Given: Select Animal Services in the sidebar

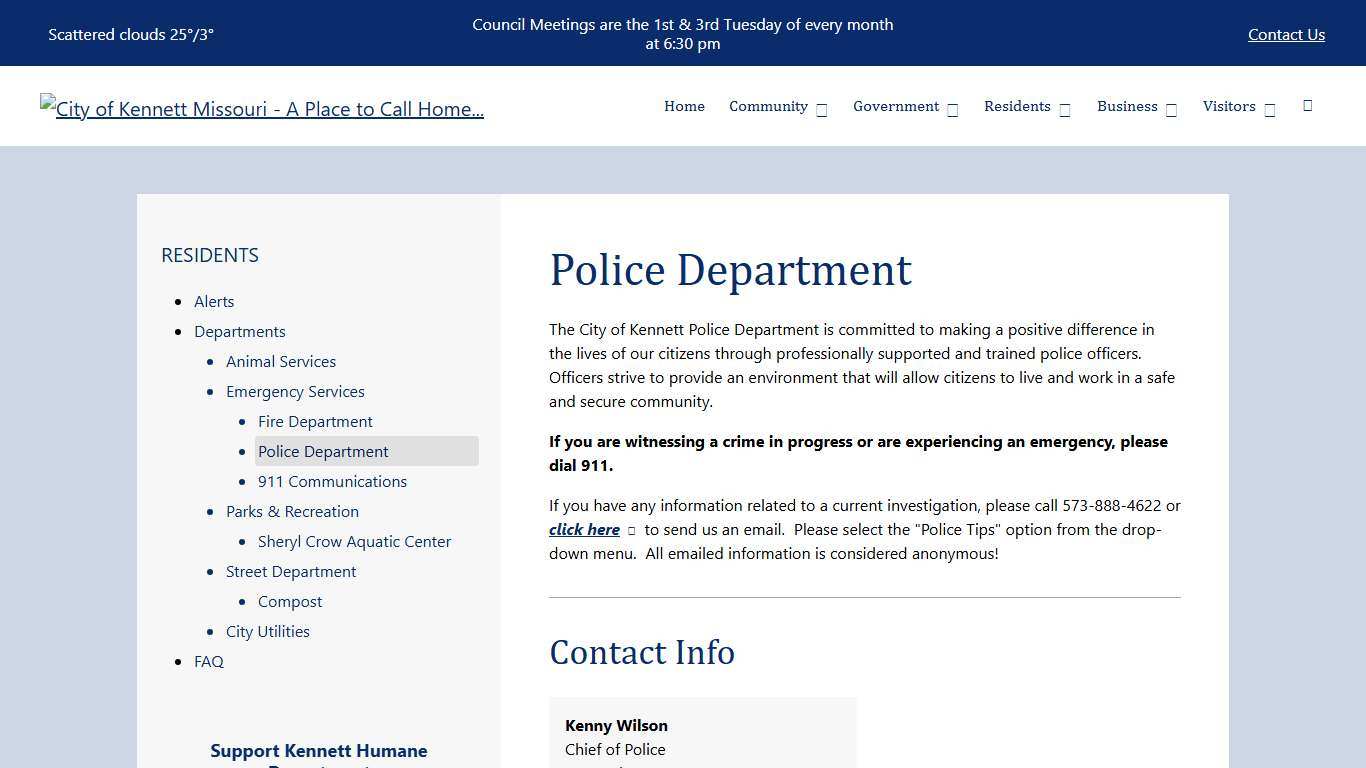Looking at the screenshot, I should click(x=281, y=361).
